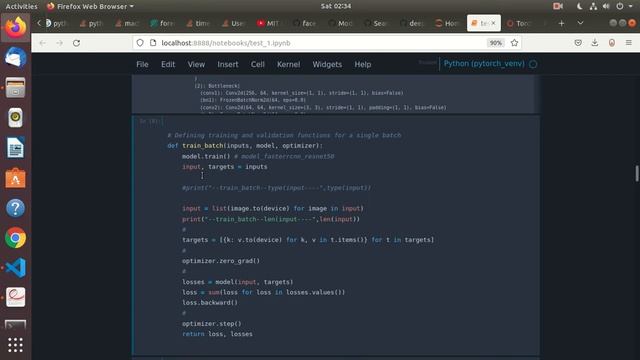Open the power system menu arrow
This screenshot has width=640, height=360.
pos(631,6)
